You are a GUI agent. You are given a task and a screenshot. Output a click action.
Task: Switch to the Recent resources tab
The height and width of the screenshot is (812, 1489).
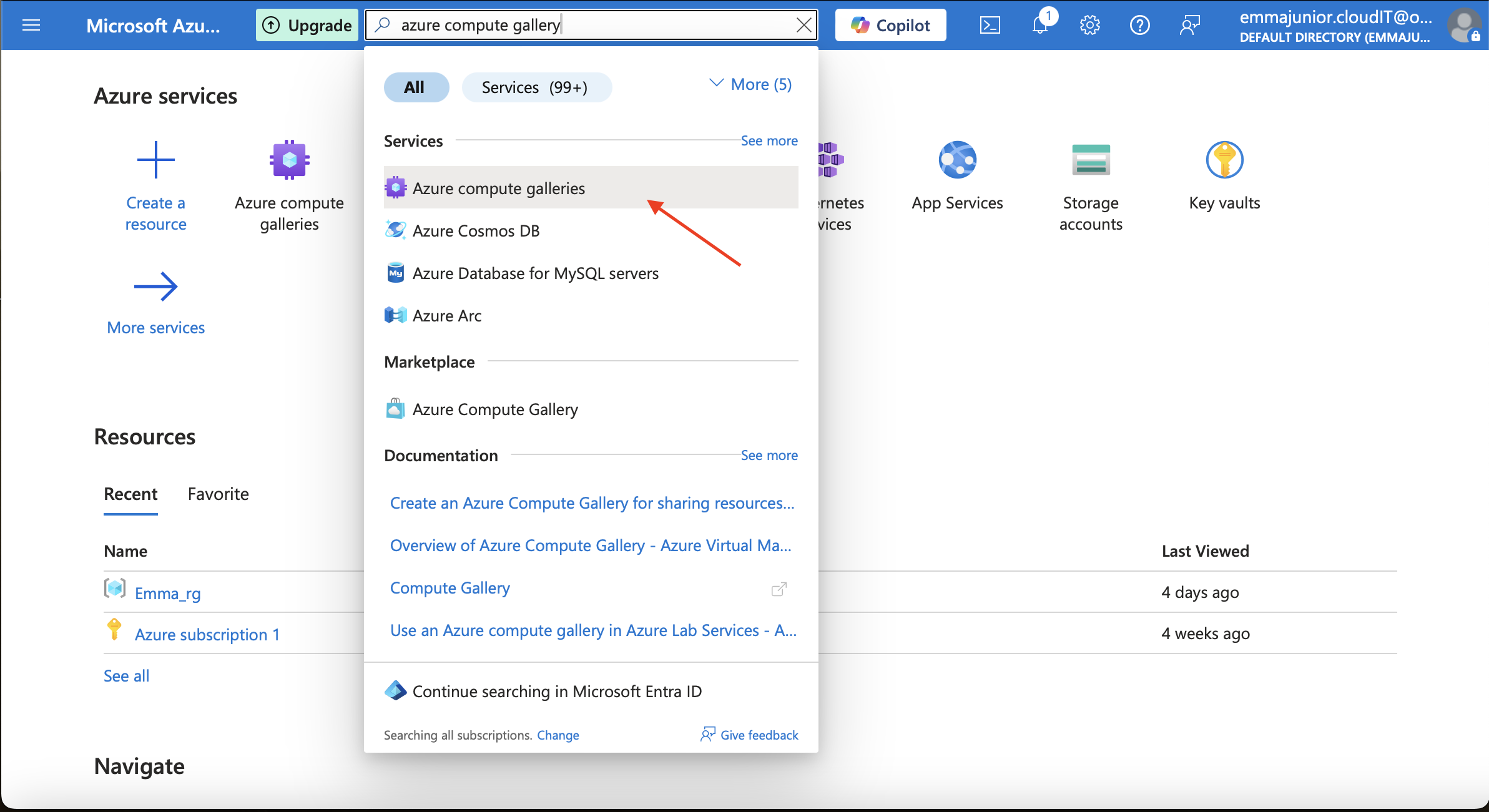130,494
